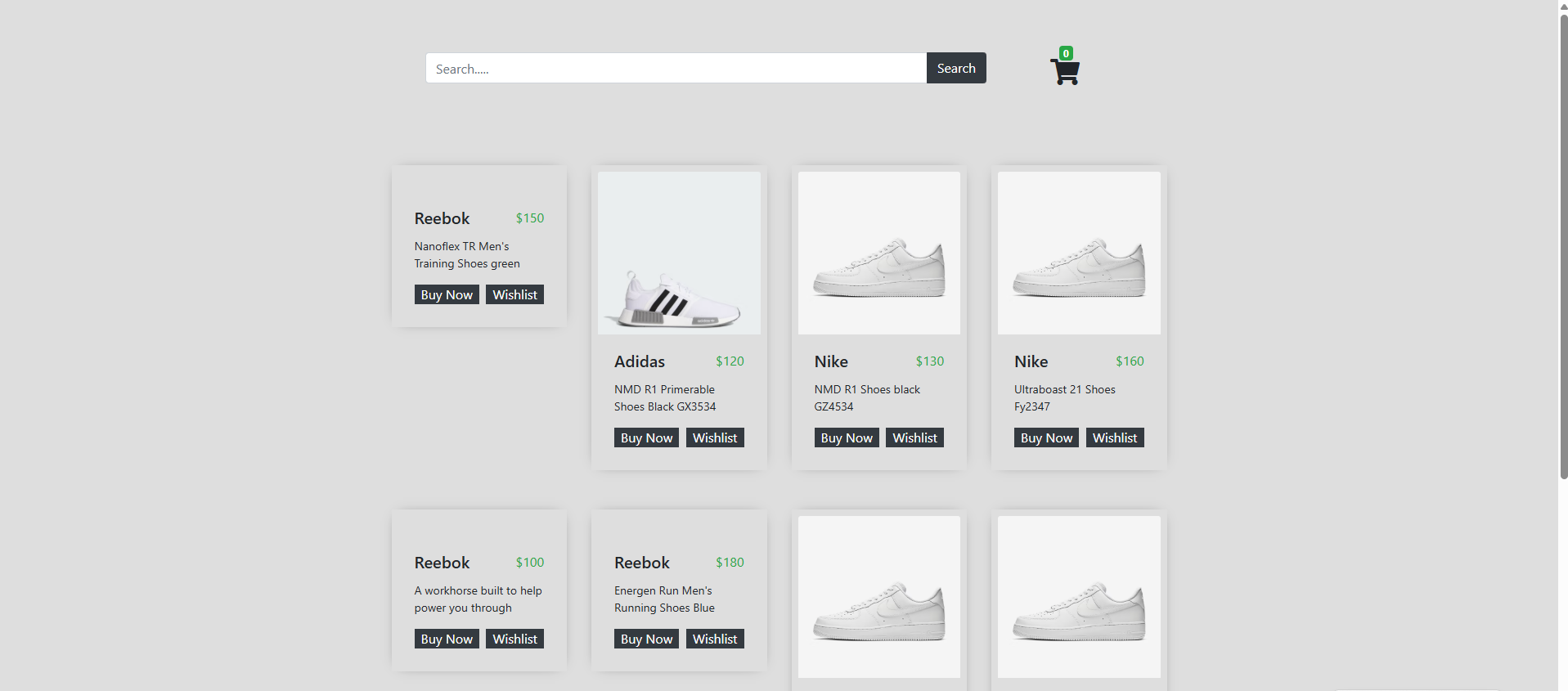Open the Nike $160 shoe image
Viewport: 1568px width, 691px height.
click(x=1079, y=253)
